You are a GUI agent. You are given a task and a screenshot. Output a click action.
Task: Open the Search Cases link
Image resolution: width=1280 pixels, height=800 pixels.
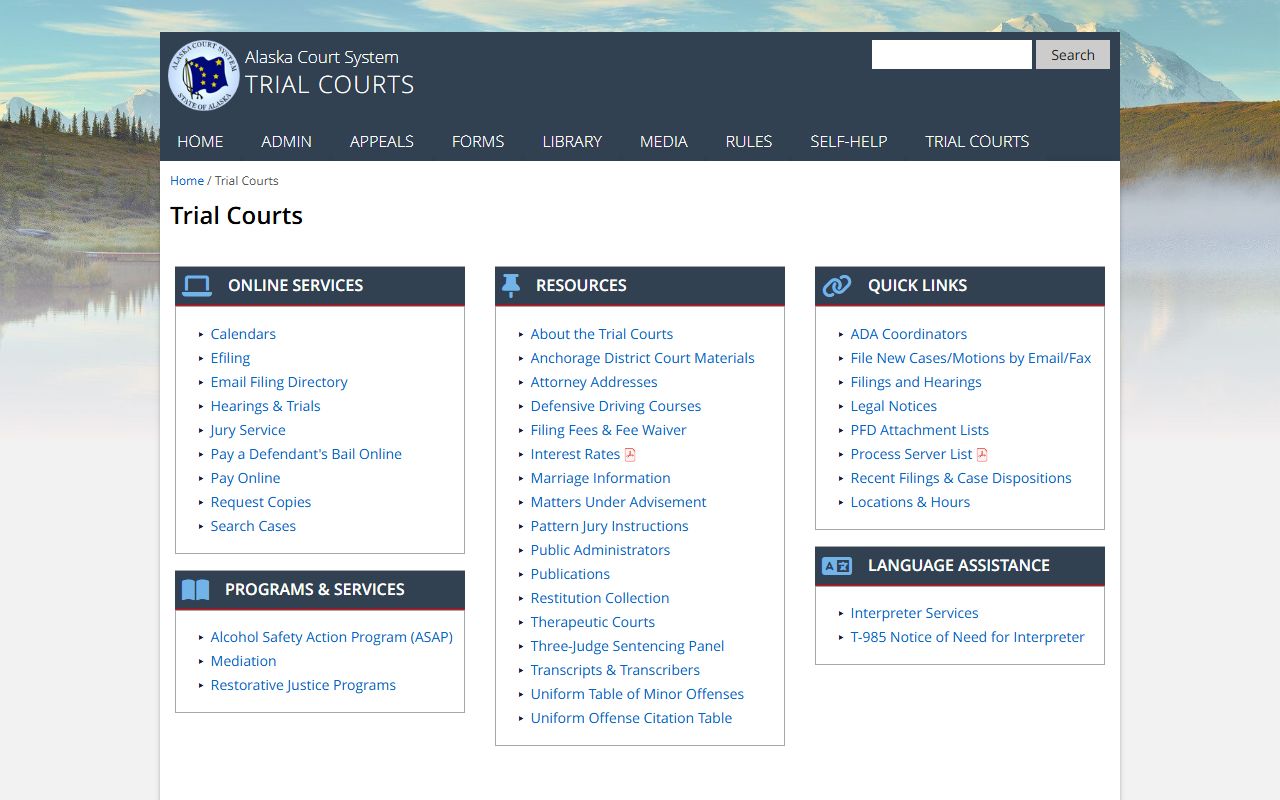[253, 526]
